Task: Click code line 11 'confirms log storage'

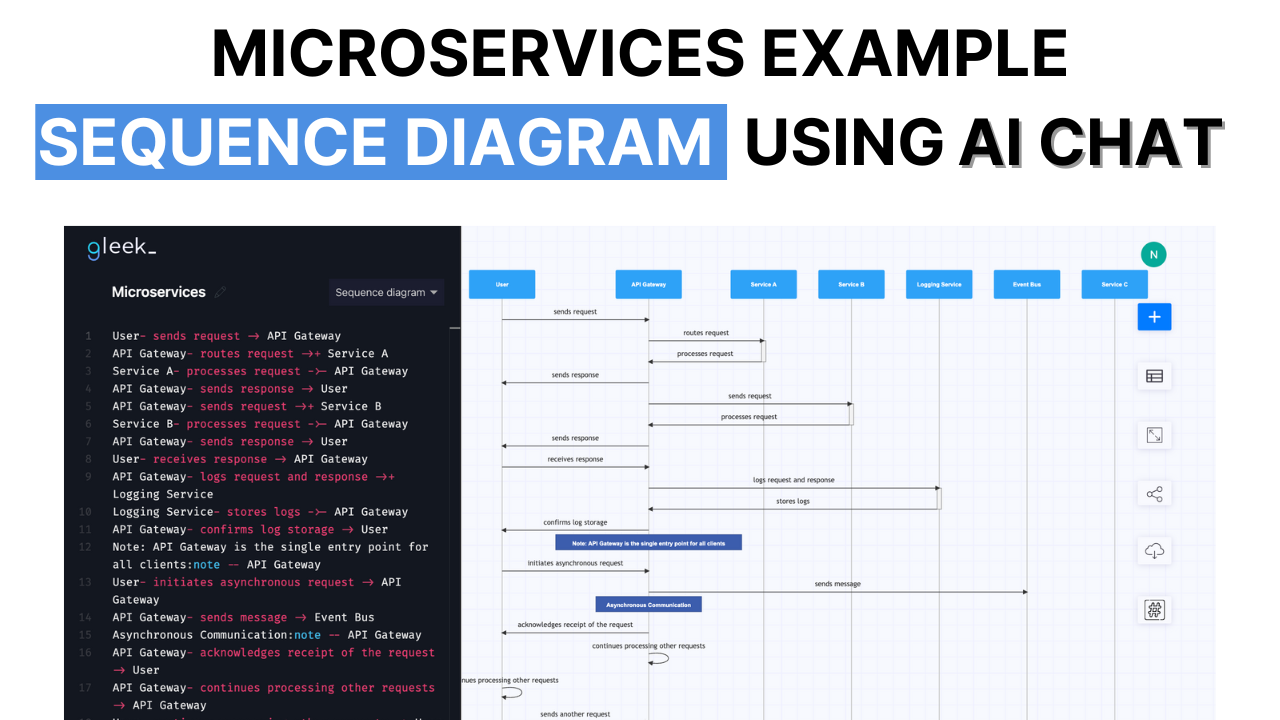Action: tap(250, 529)
